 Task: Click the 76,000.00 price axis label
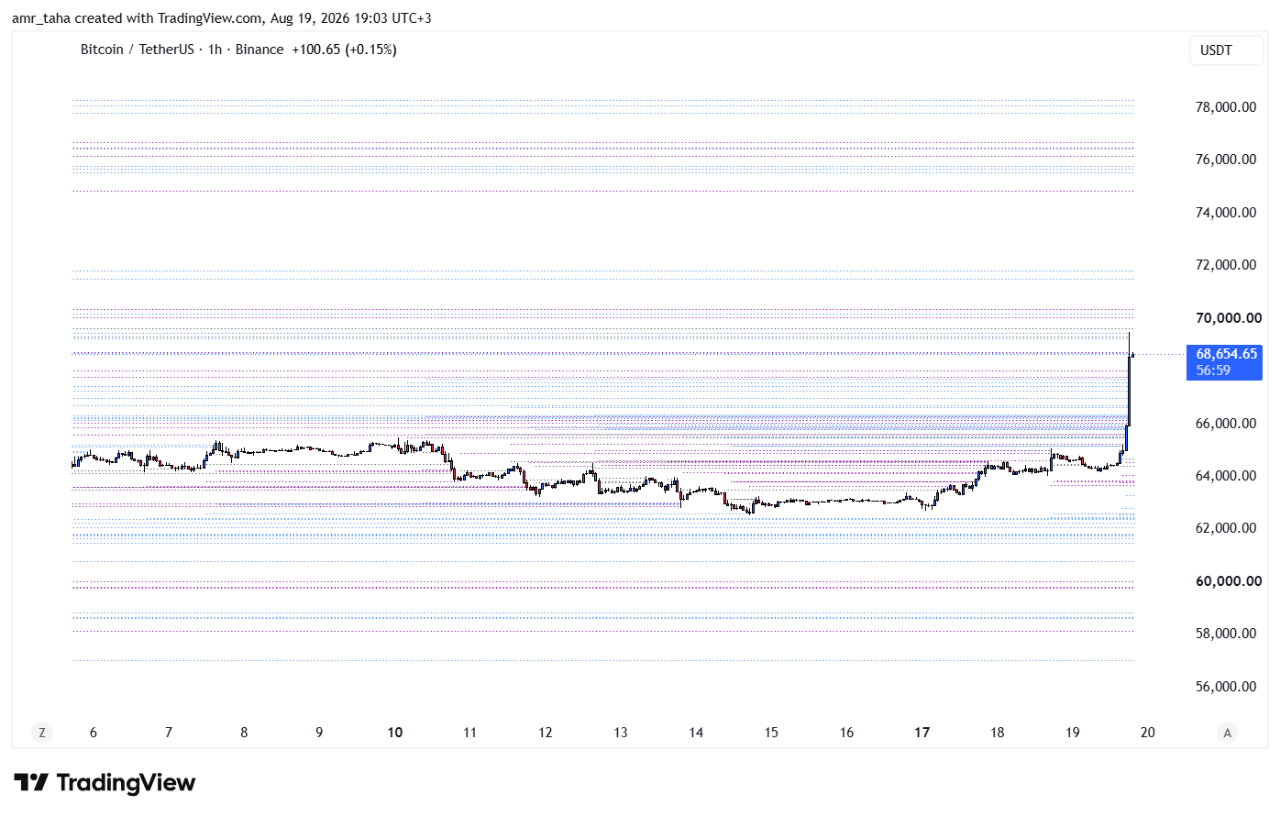(x=1226, y=159)
